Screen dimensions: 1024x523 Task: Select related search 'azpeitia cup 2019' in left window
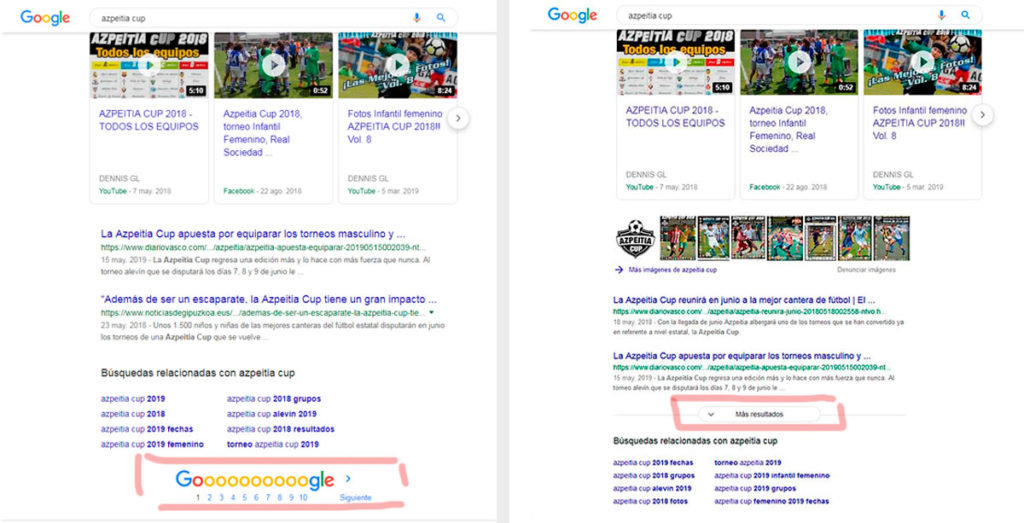[x=133, y=398]
